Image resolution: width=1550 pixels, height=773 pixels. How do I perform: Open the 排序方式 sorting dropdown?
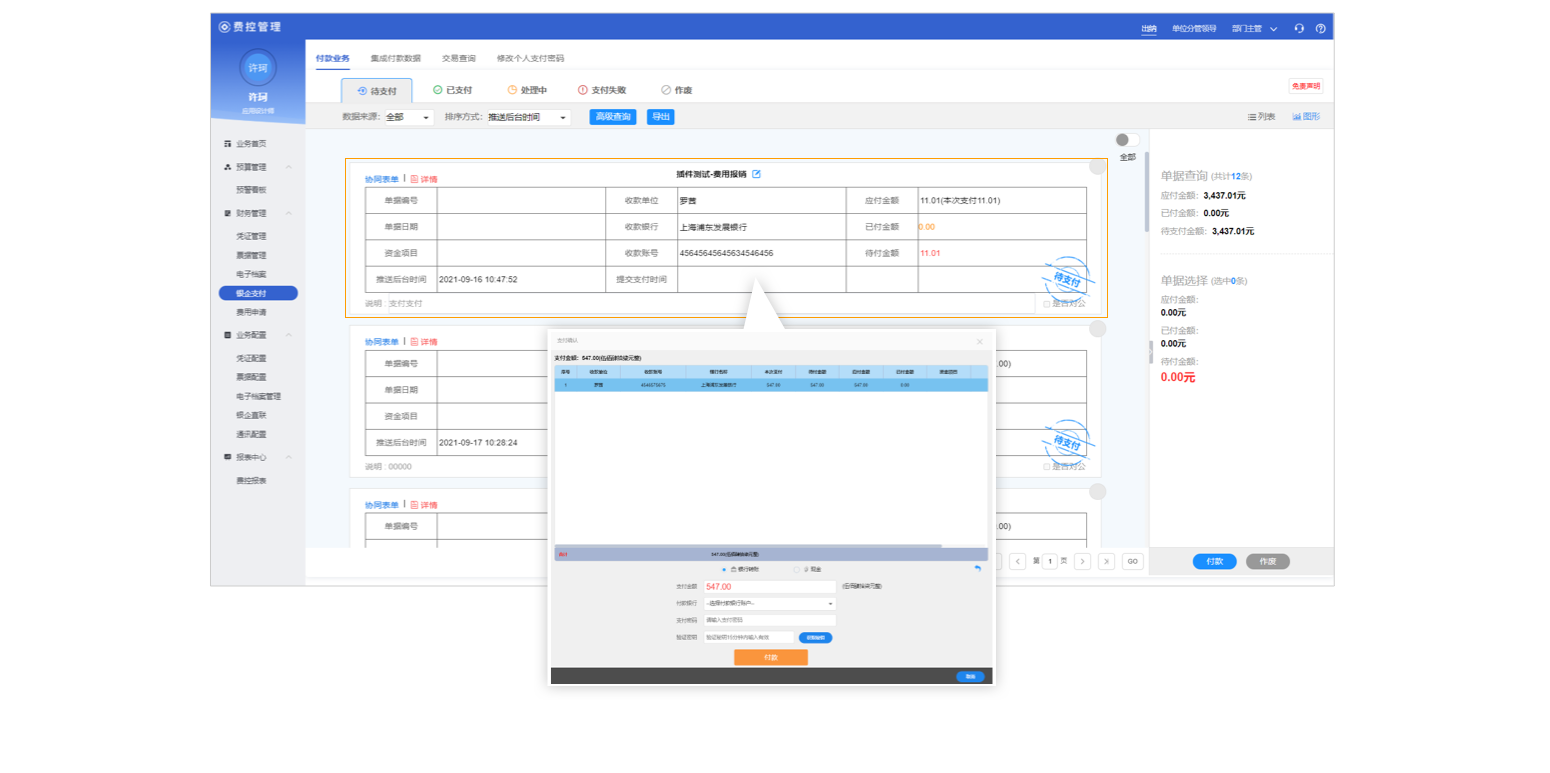tap(528, 117)
